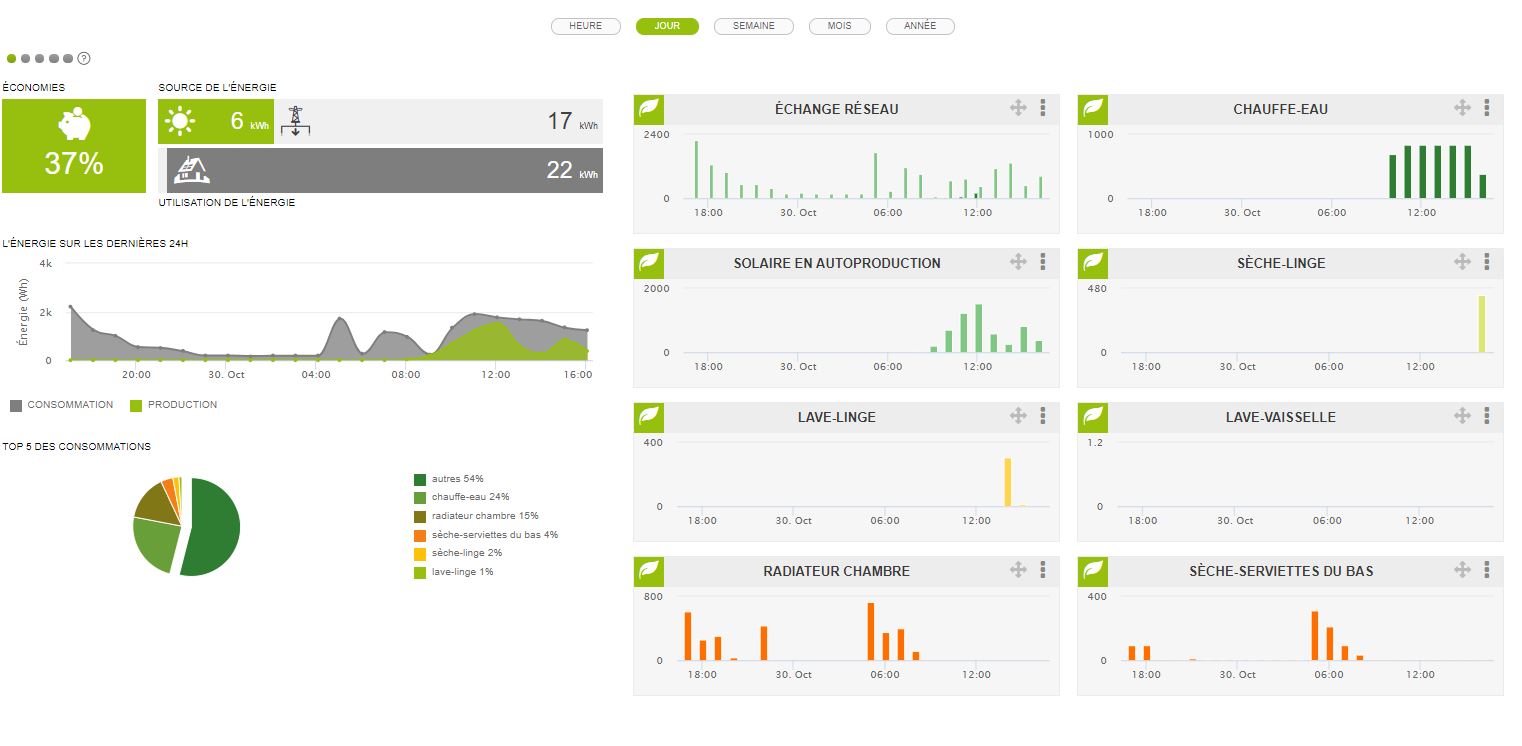Click the chauffe-eau 24% legend color swatch
The height and width of the screenshot is (746, 1522).
point(420,497)
